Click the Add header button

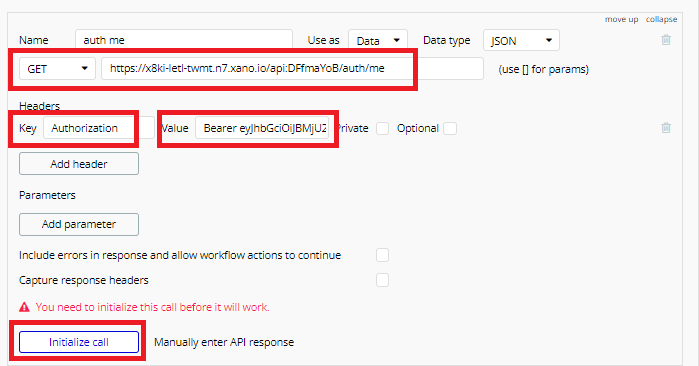(x=79, y=164)
